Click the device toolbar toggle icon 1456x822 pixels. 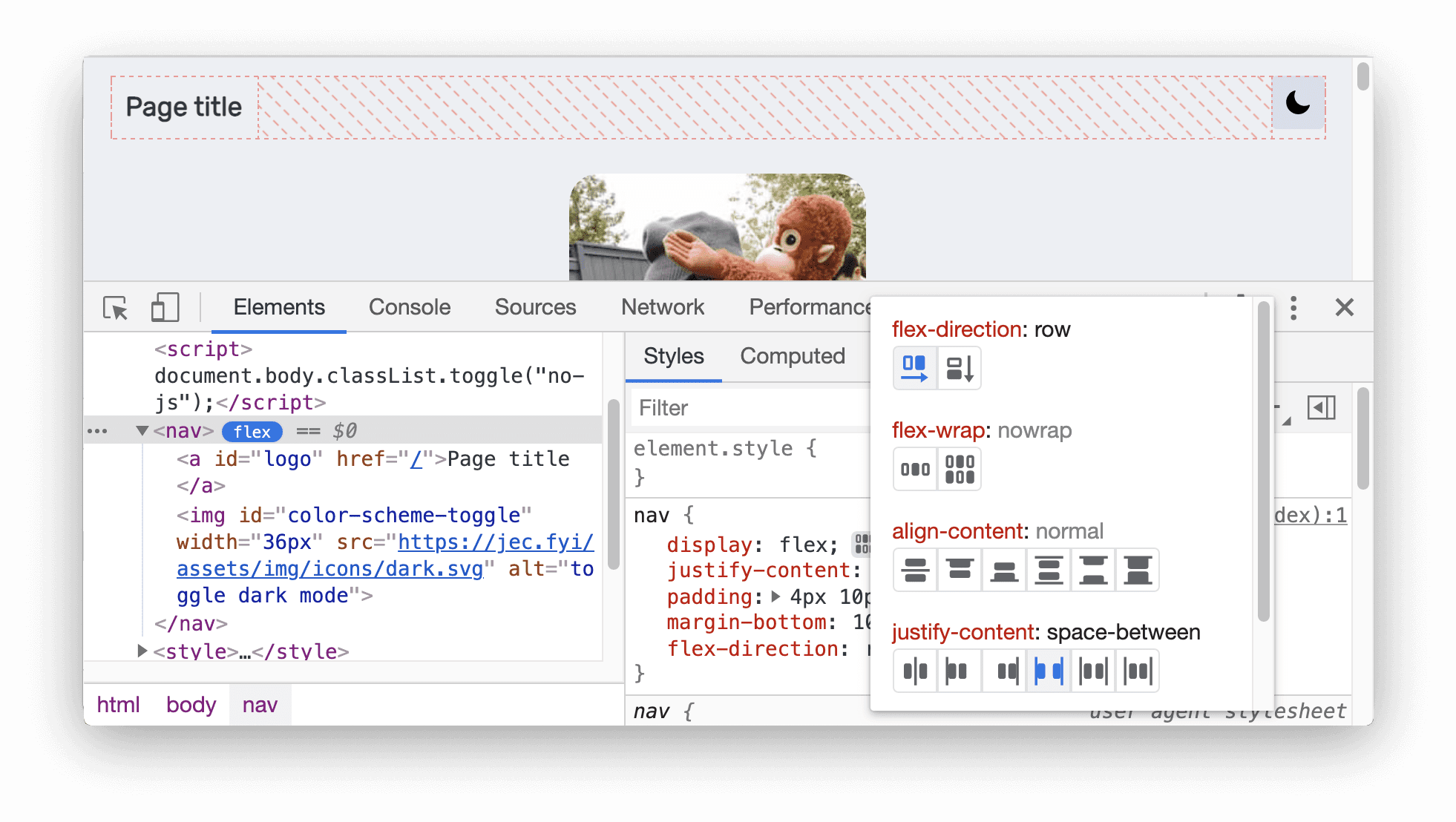tap(163, 307)
